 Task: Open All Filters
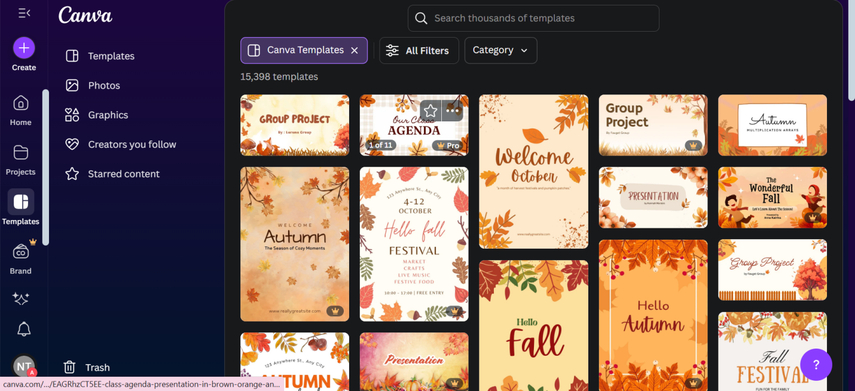point(419,51)
